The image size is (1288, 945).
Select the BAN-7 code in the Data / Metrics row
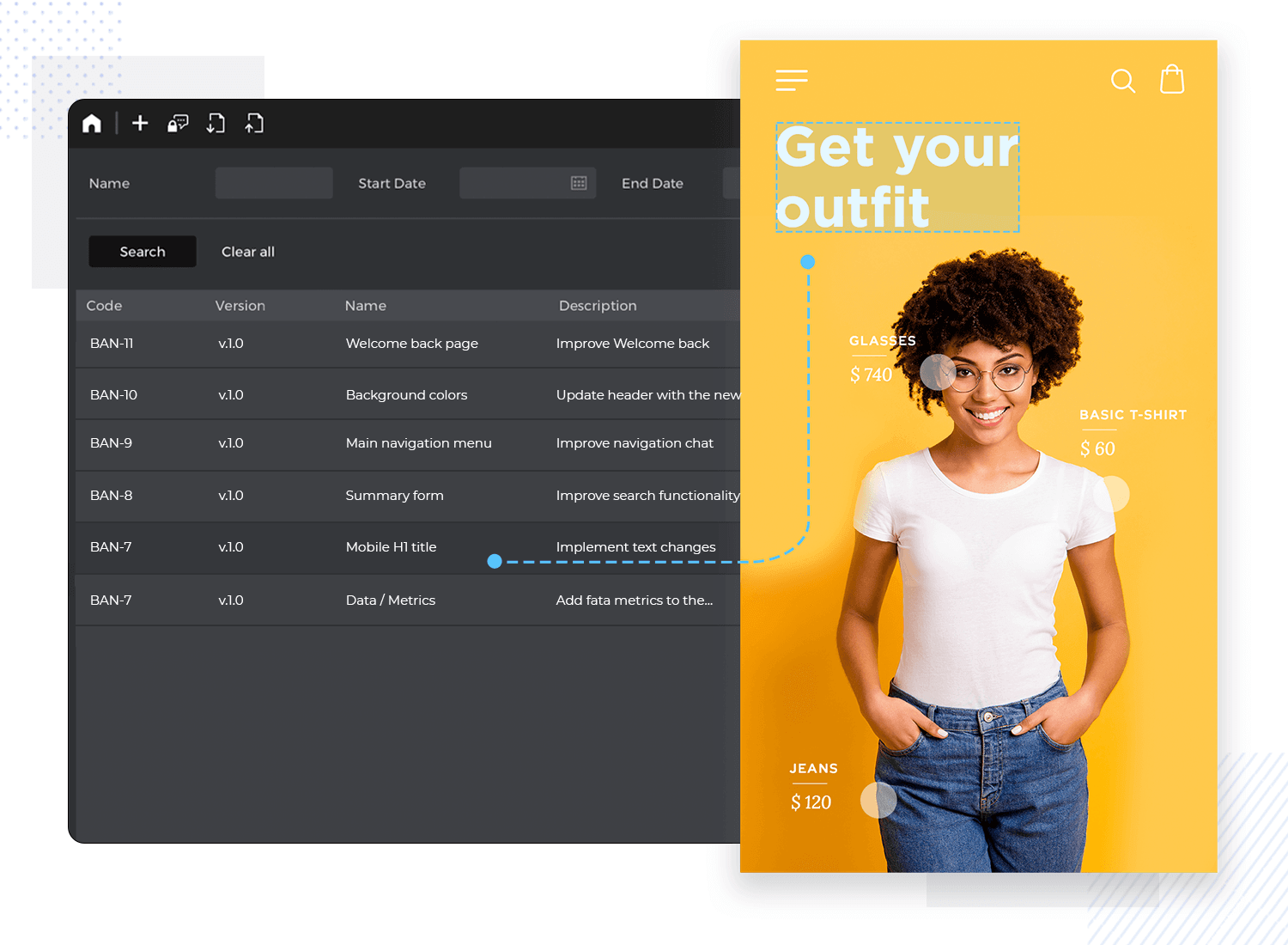point(111,601)
